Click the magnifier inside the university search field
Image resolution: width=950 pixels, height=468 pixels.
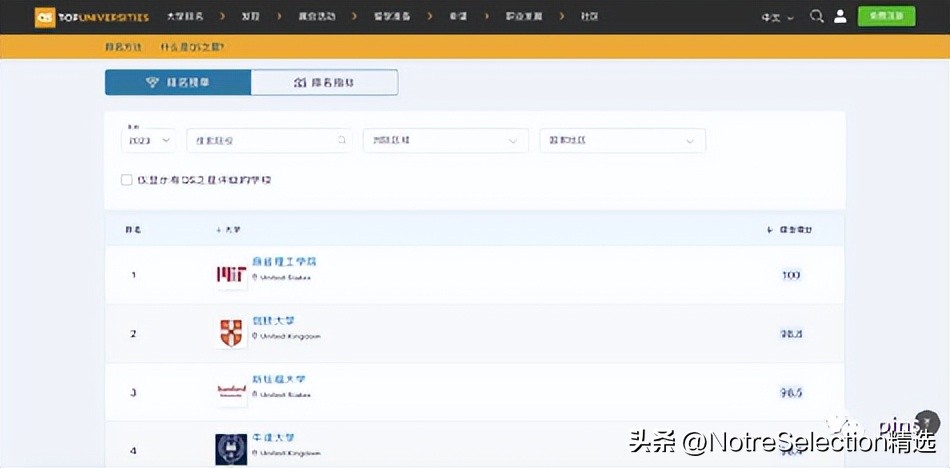(341, 140)
